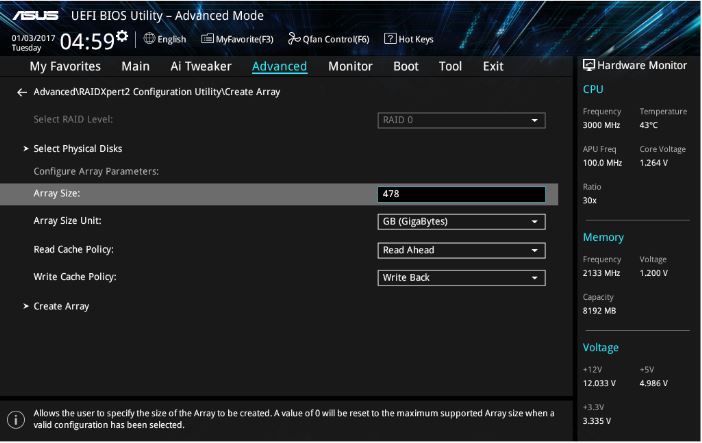Click the memory frequency 2133 MHz
Viewport: 702px width, 443px height.
point(601,273)
